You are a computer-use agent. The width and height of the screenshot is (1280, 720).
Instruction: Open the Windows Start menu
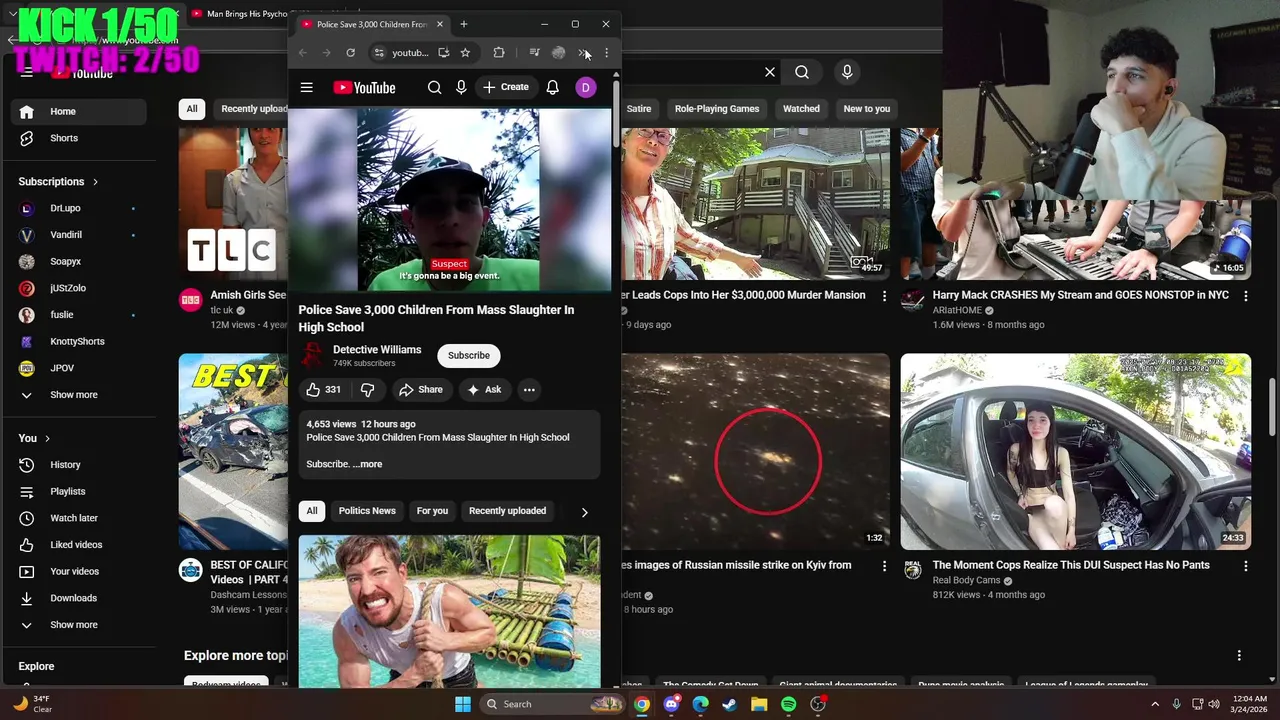point(463,704)
